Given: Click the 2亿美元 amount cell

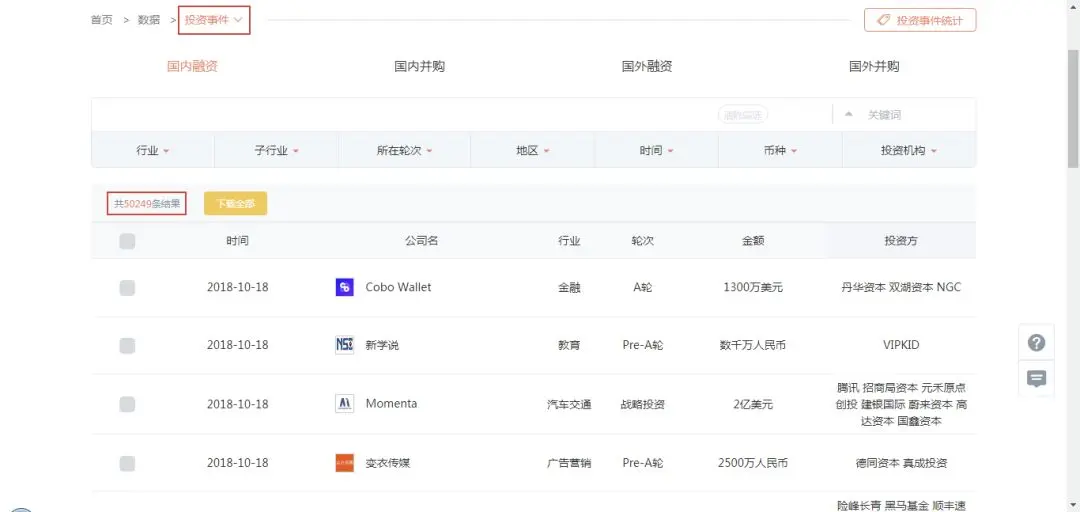Looking at the screenshot, I should tap(753, 405).
